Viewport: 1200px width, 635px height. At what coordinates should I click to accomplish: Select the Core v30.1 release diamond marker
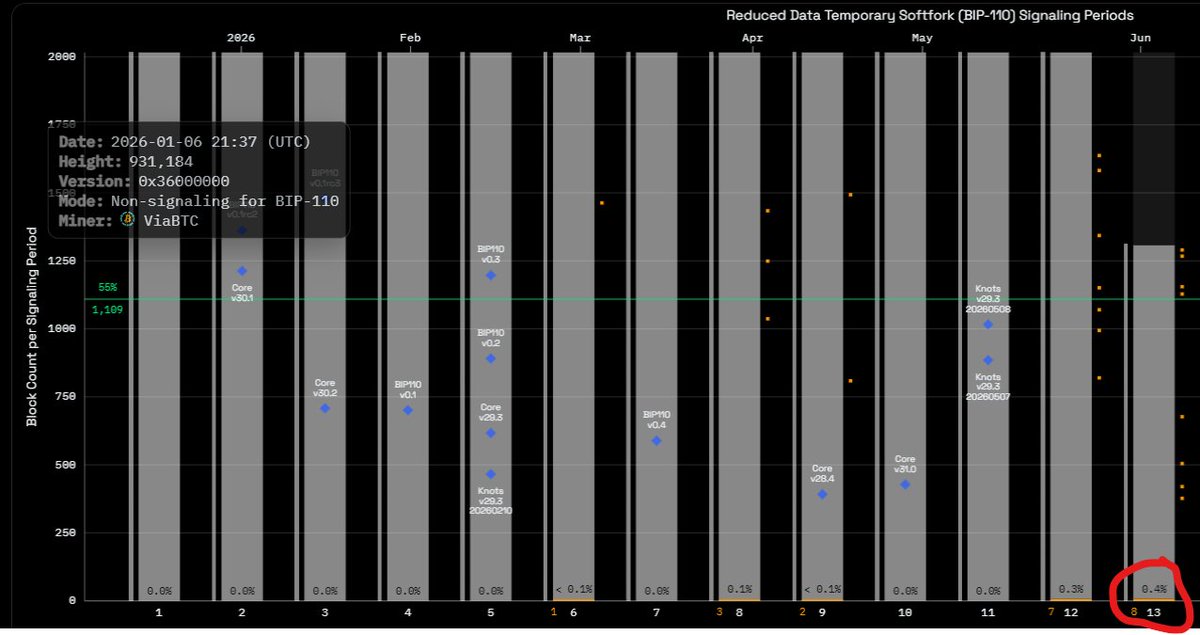pos(242,271)
